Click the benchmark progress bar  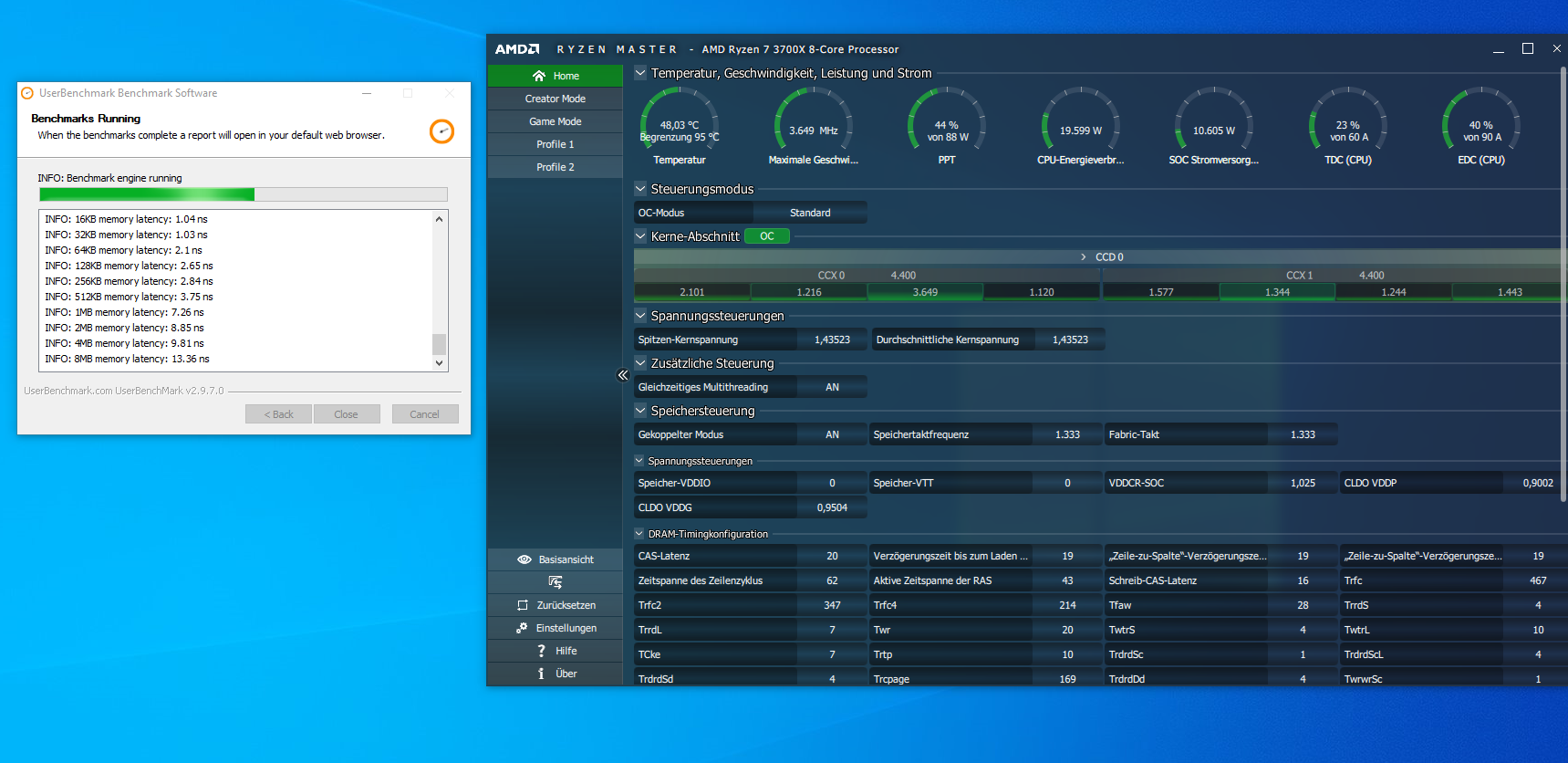(x=244, y=194)
